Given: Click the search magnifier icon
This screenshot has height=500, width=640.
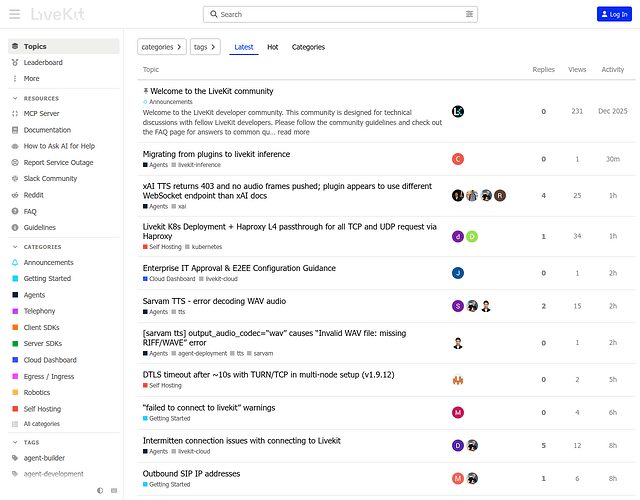Looking at the screenshot, I should click(213, 14).
